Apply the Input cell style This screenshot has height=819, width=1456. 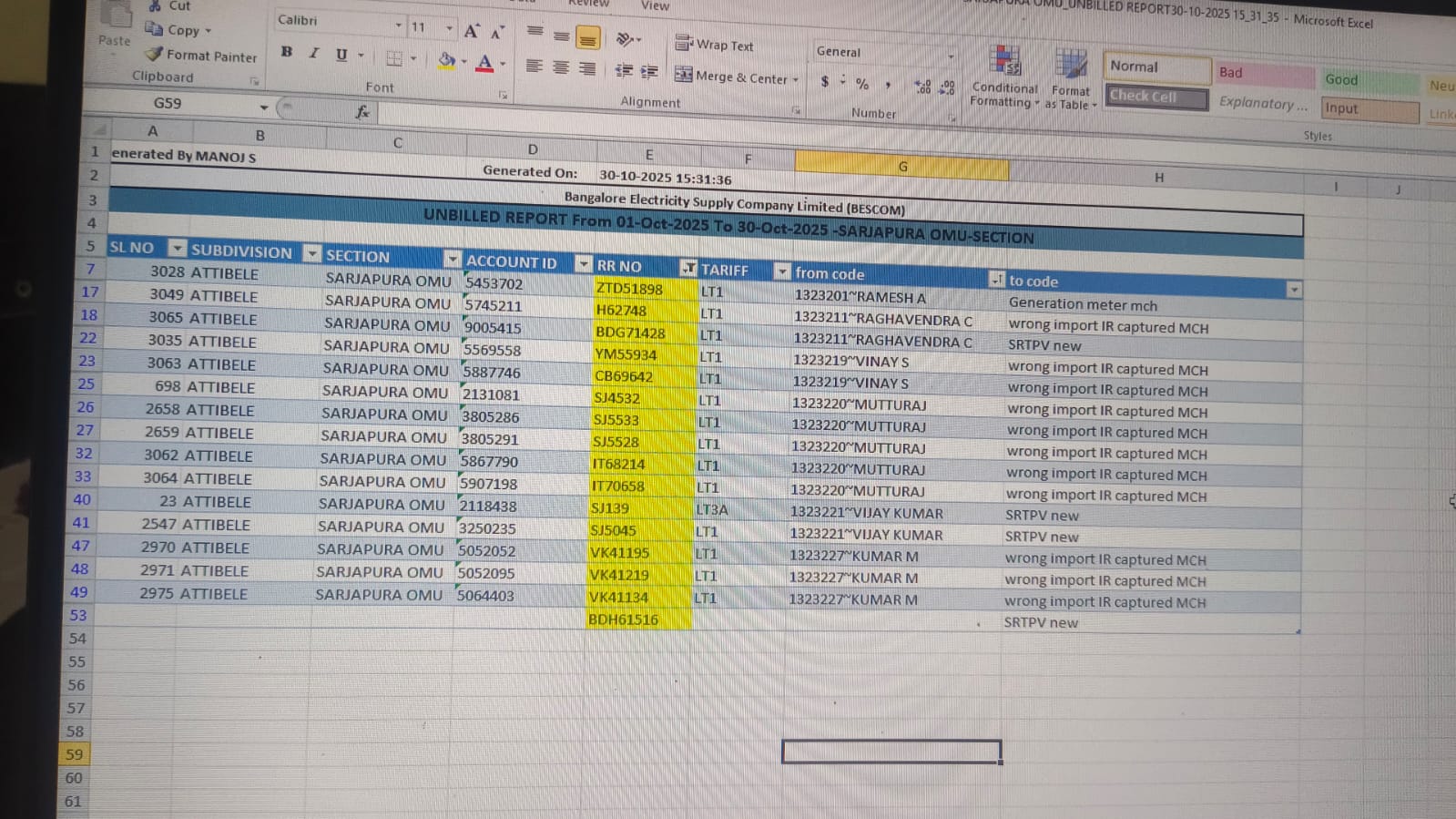tap(1369, 109)
